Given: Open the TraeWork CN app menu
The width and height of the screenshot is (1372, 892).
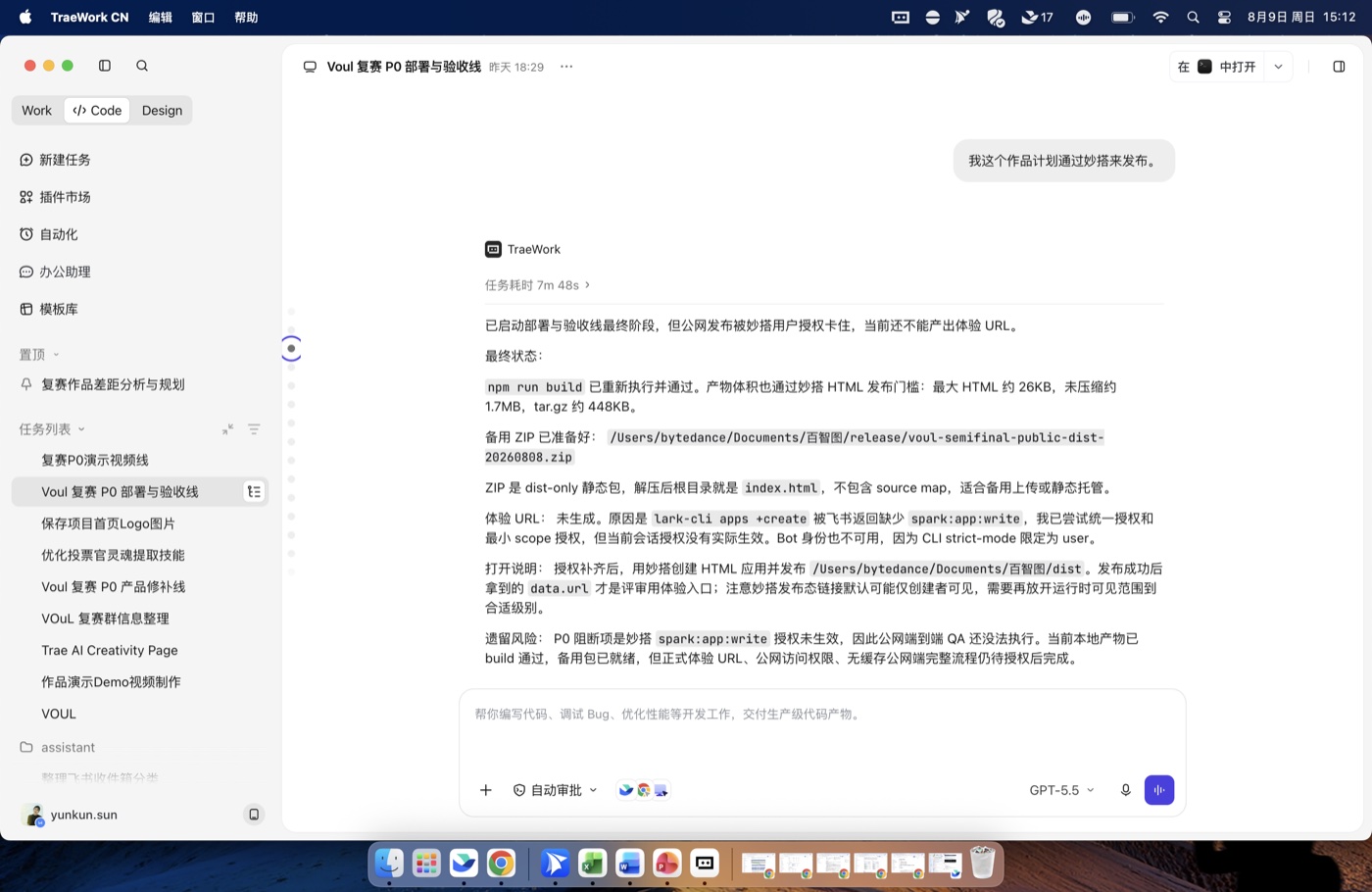Looking at the screenshot, I should (89, 17).
